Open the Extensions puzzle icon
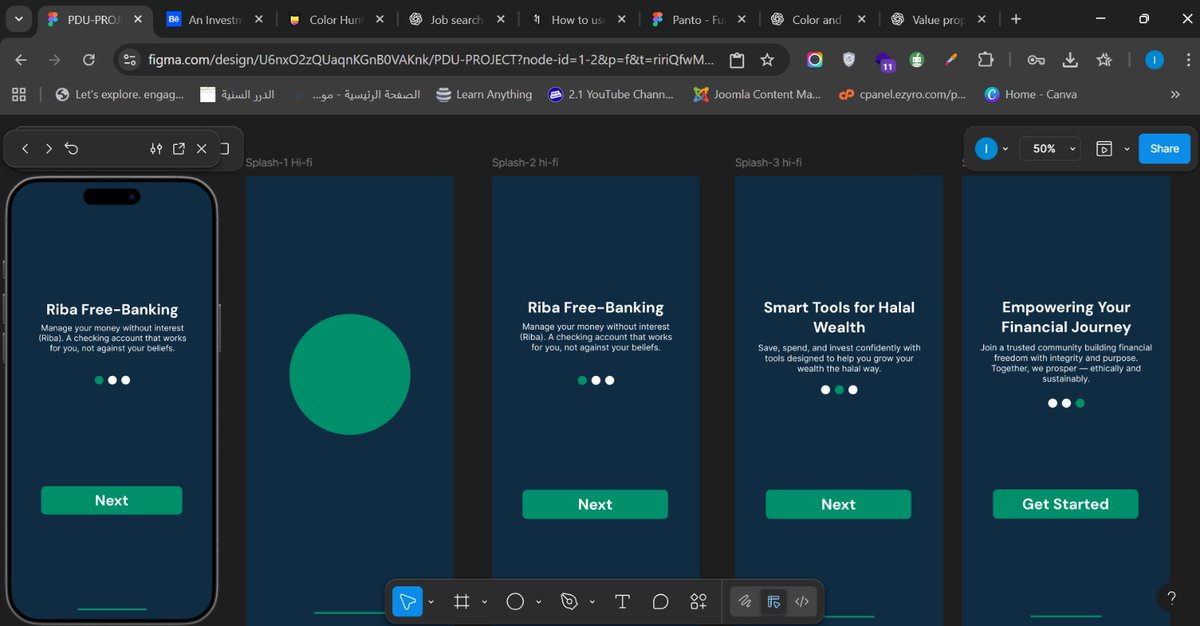Image resolution: width=1200 pixels, height=626 pixels. pos(985,60)
